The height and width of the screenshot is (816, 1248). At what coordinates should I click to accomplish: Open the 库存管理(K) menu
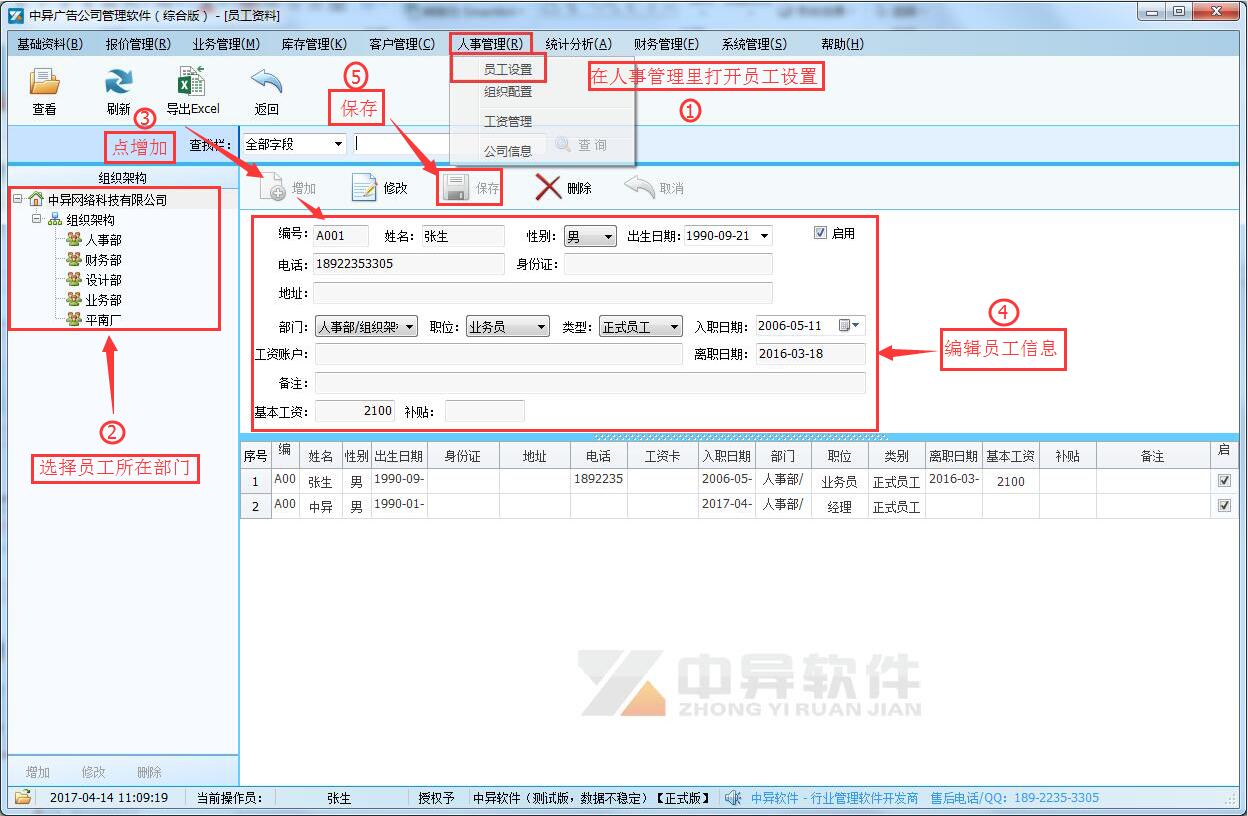(314, 44)
